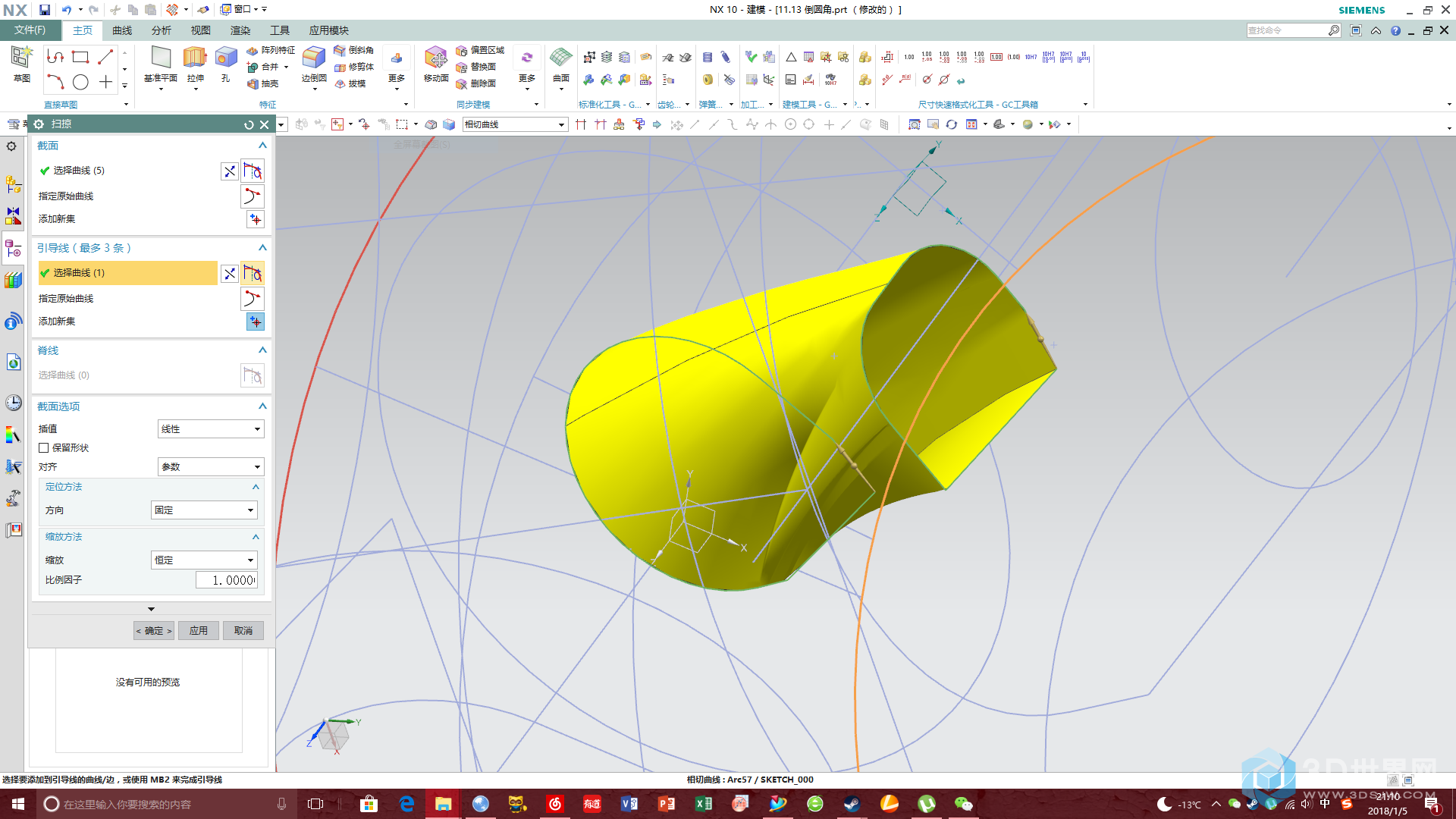This screenshot has height=819, width=1456.
Task: Open the 相切曲线 curve rule dropdown
Action: click(x=515, y=124)
